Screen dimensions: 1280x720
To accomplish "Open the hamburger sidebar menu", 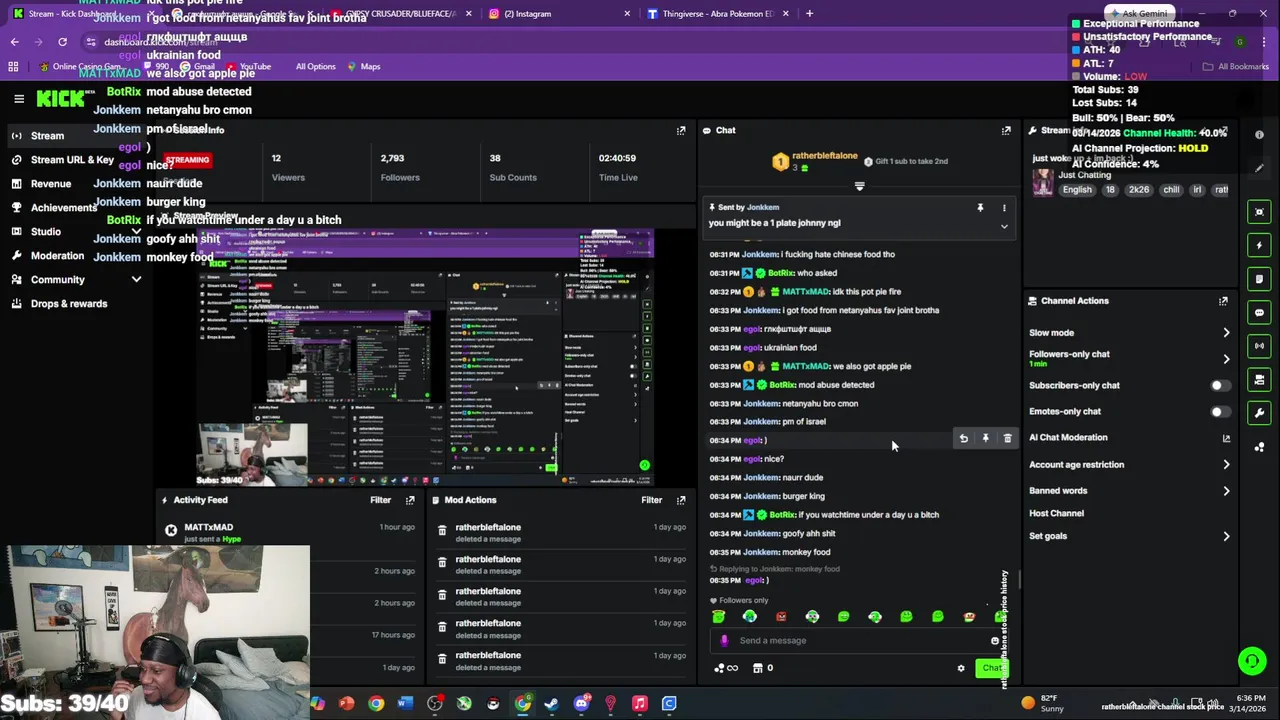I will (19, 98).
